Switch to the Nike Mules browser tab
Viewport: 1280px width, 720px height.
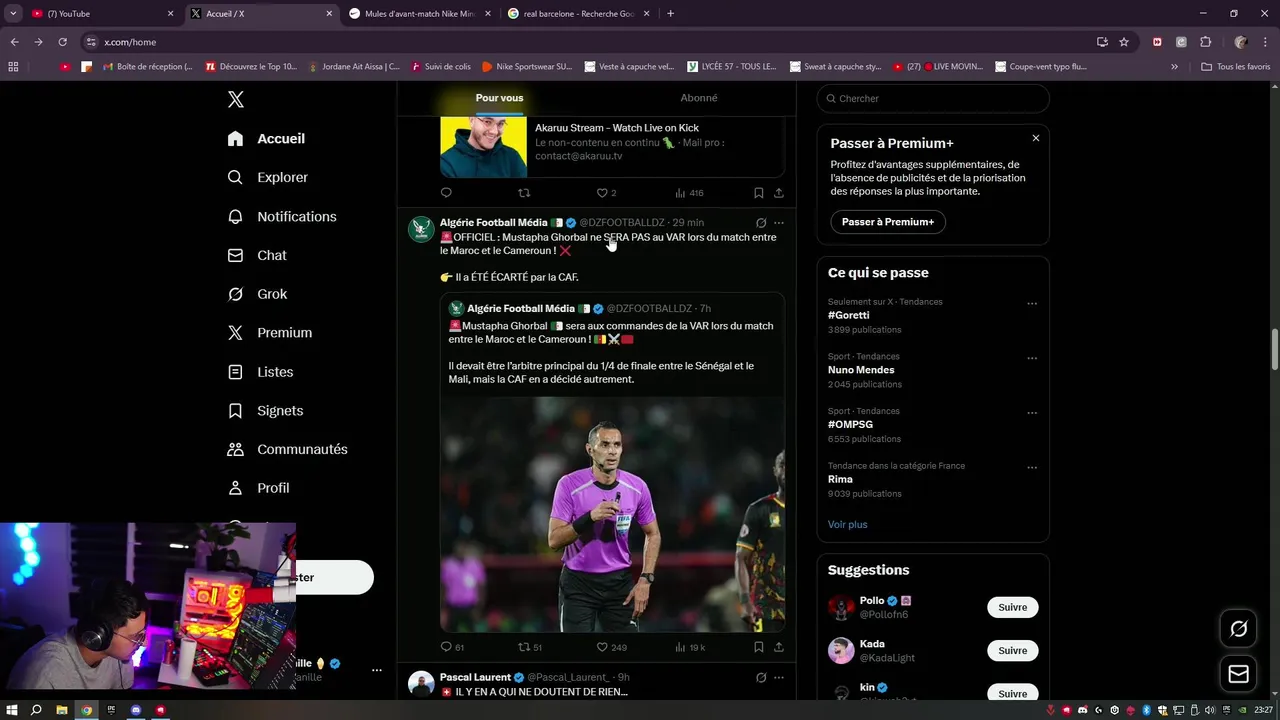click(x=420, y=13)
